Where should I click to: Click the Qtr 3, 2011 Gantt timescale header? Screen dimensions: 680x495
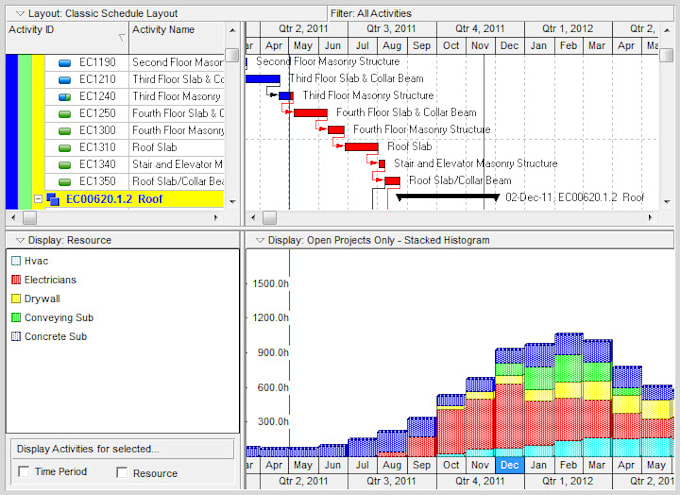[x=392, y=29]
